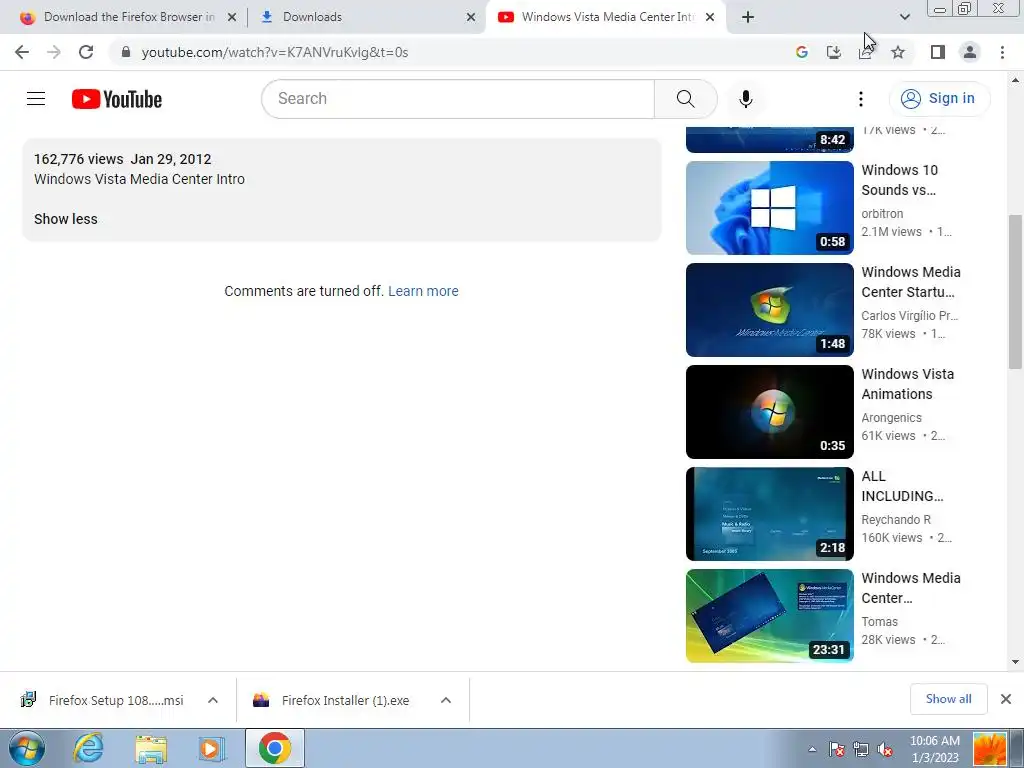The height and width of the screenshot is (768, 1024).
Task: View site info via lock icon
Action: 126,52
